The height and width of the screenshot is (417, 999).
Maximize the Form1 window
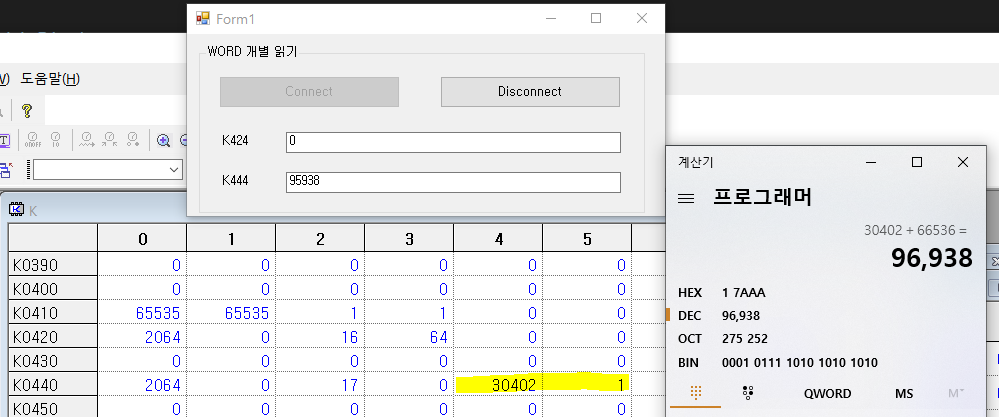(596, 18)
